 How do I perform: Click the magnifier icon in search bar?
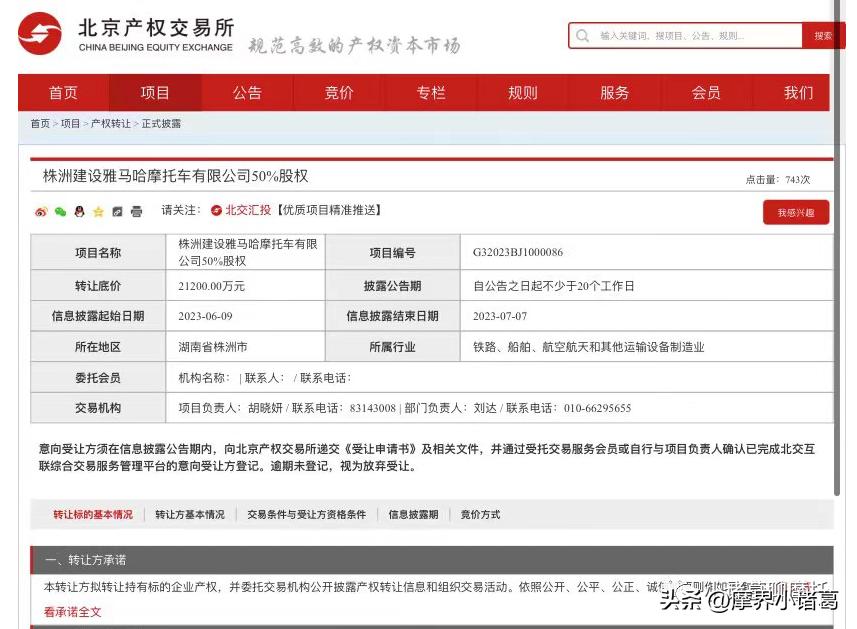pos(582,35)
